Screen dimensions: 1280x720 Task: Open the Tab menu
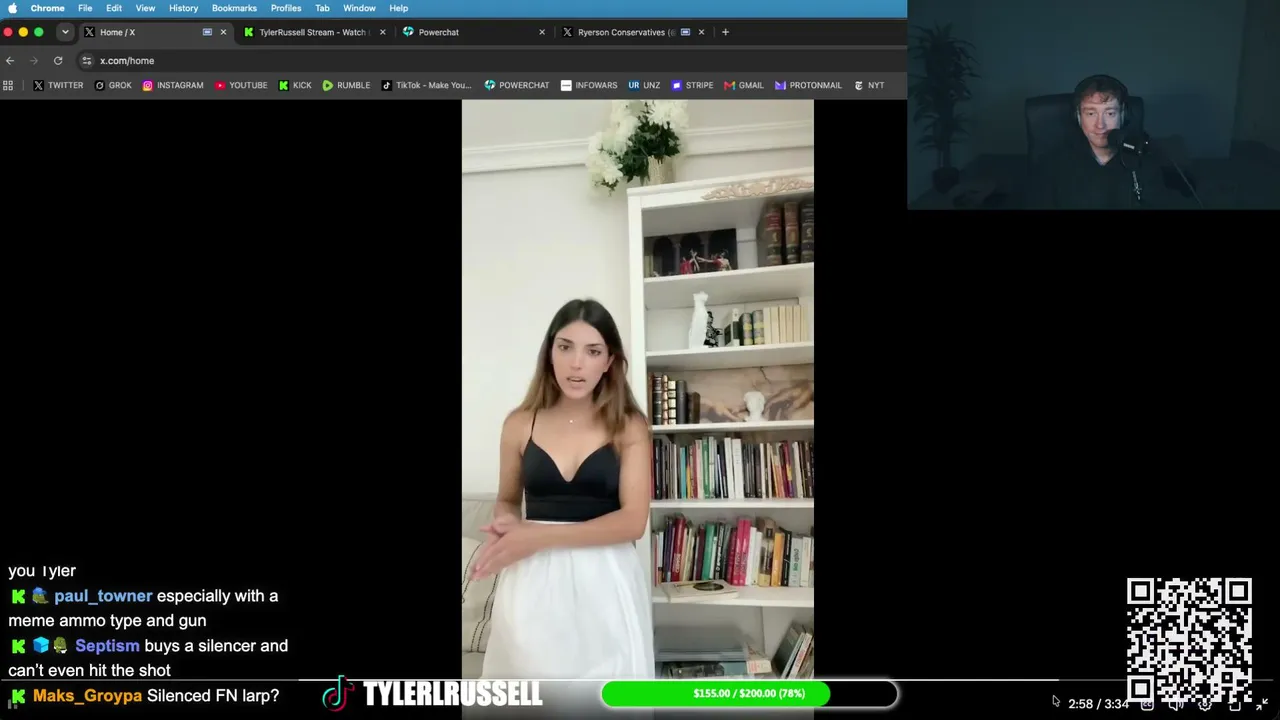(x=322, y=8)
